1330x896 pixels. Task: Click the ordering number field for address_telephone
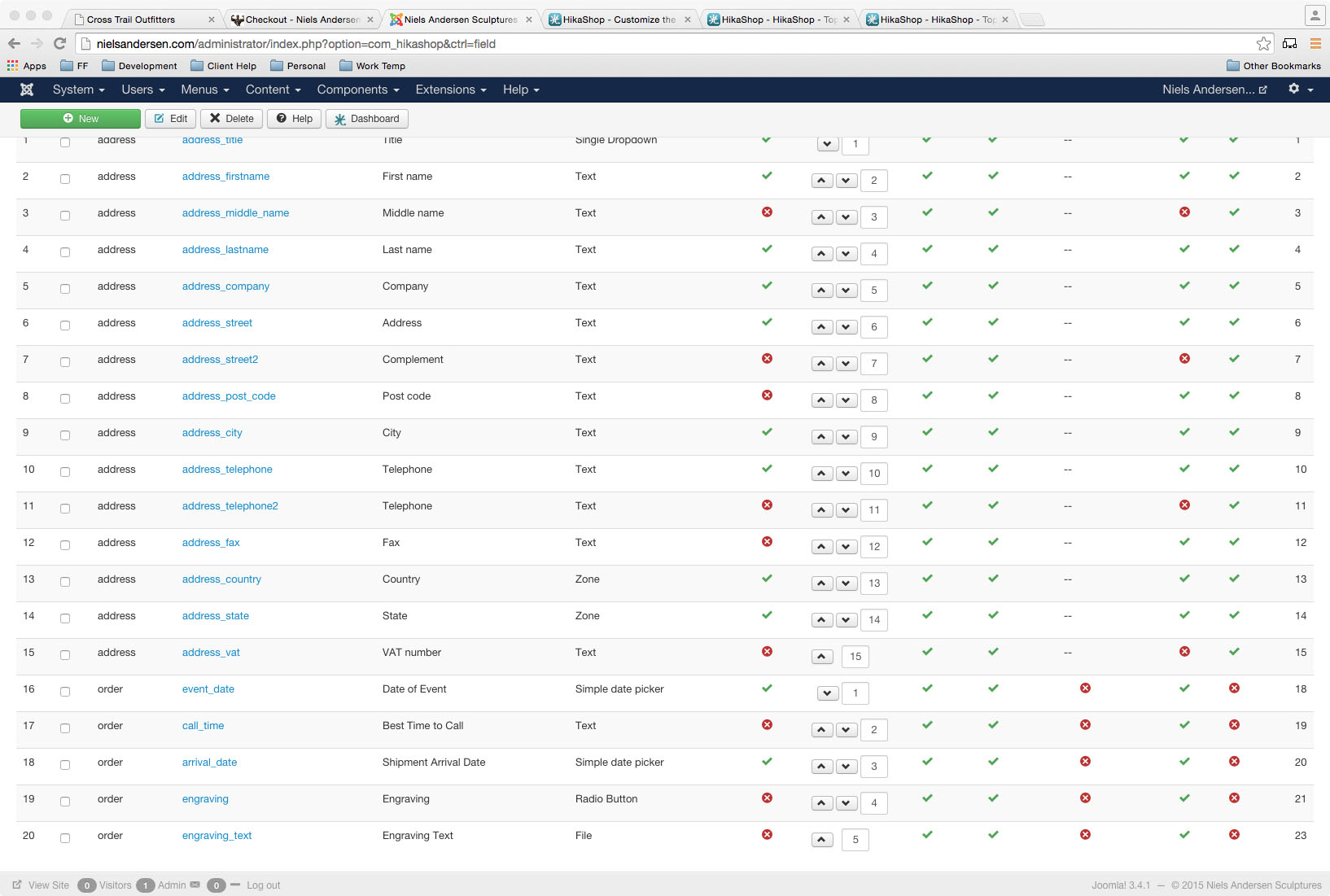click(874, 474)
